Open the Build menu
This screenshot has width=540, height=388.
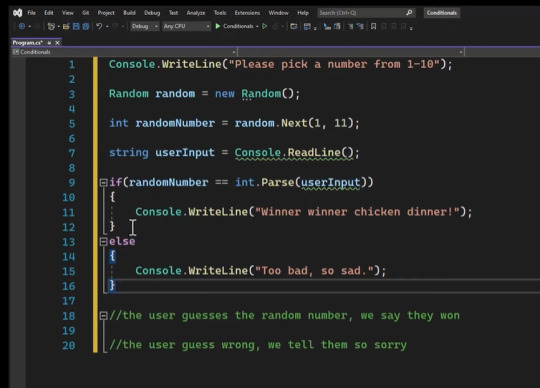coord(129,13)
